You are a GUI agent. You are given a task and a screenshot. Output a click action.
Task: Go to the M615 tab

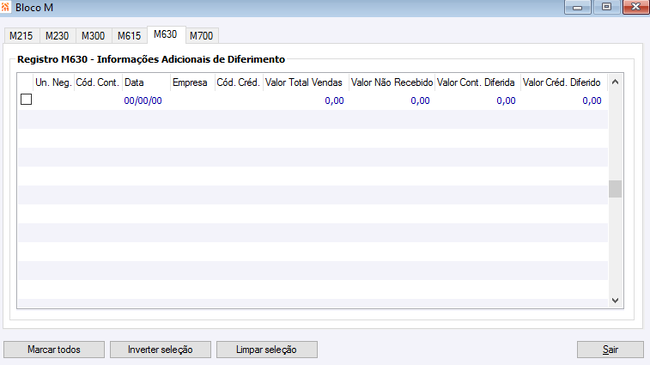point(129,36)
